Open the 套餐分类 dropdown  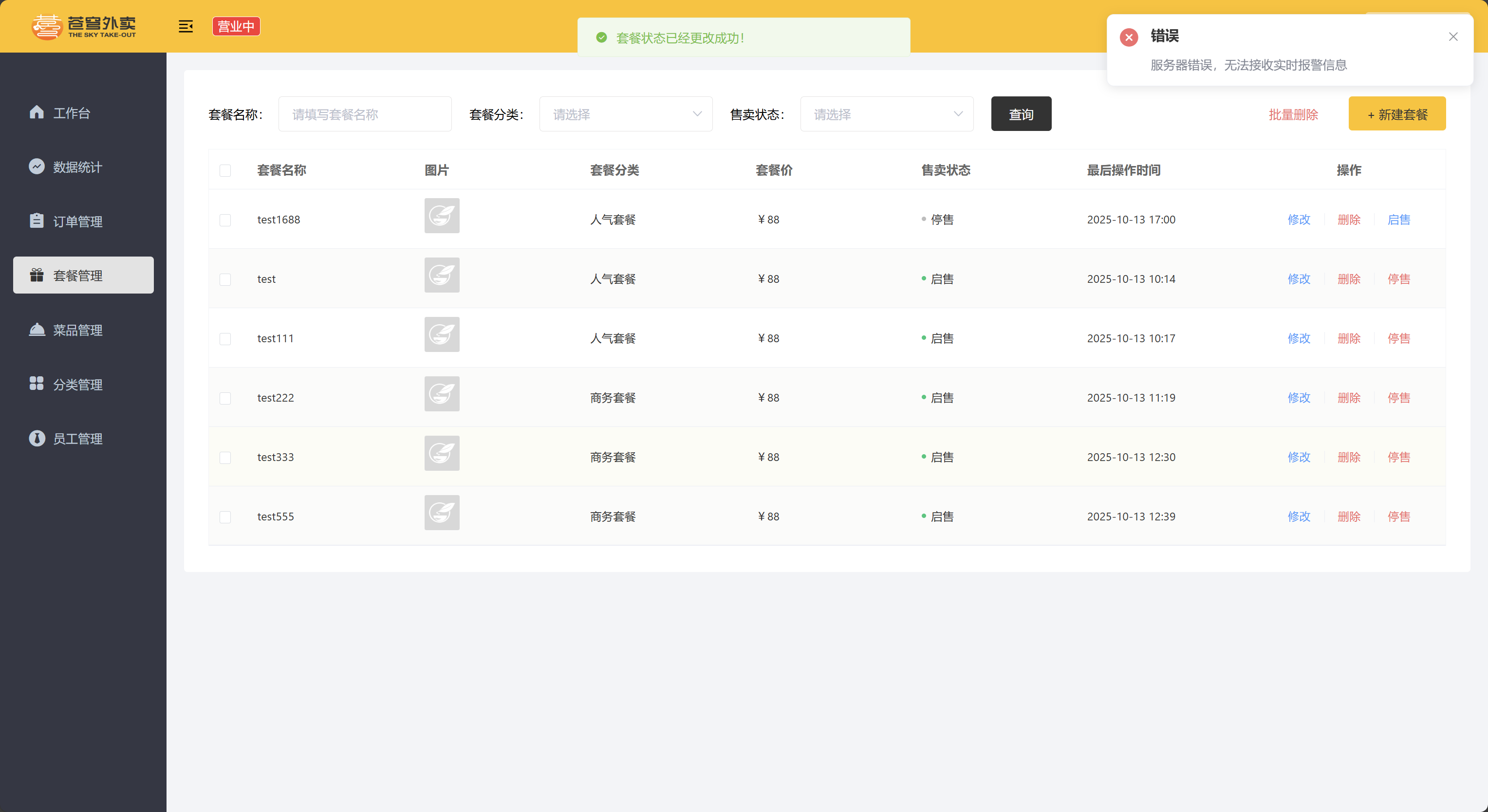(626, 114)
